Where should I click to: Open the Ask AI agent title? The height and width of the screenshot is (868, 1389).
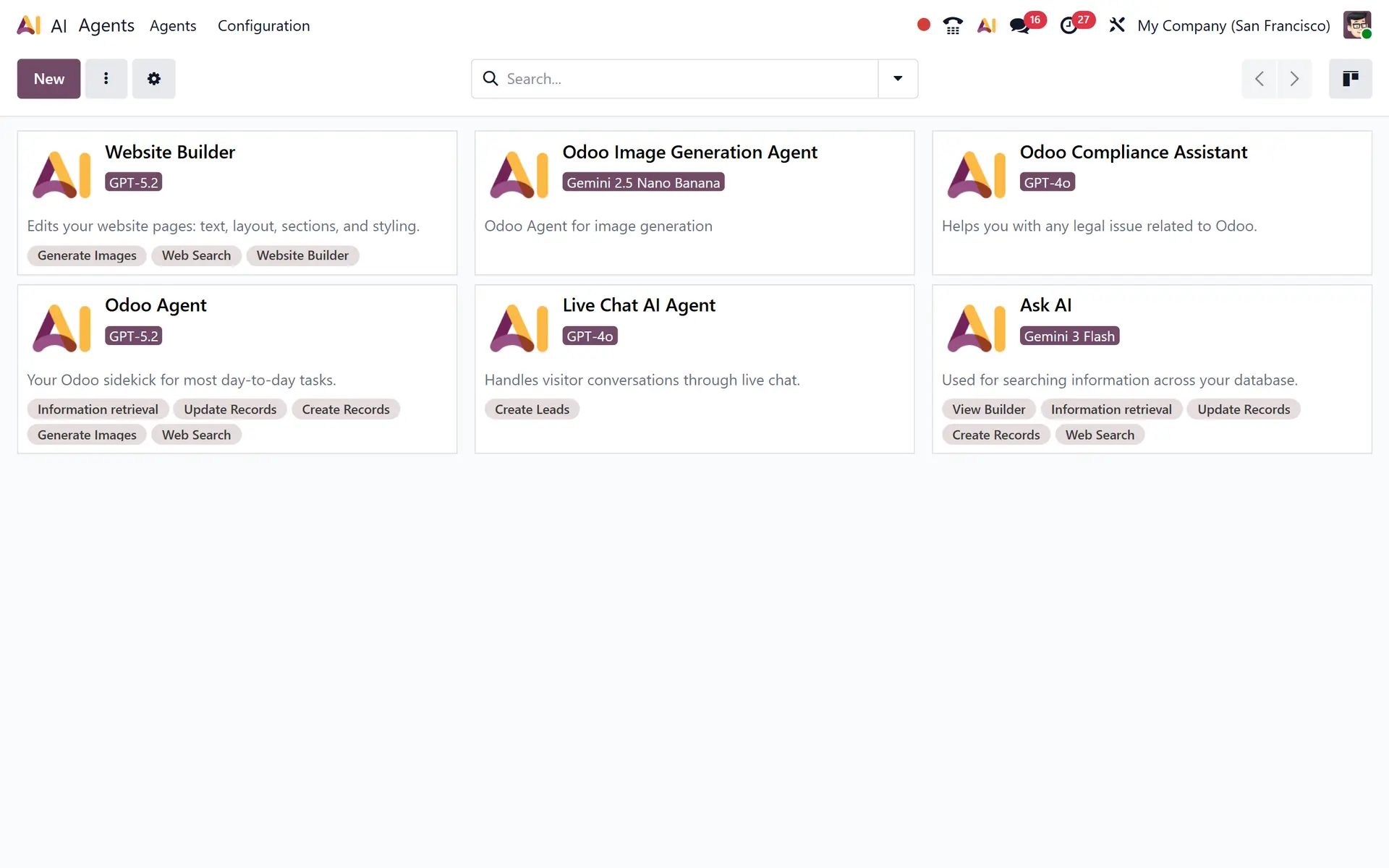click(x=1045, y=305)
